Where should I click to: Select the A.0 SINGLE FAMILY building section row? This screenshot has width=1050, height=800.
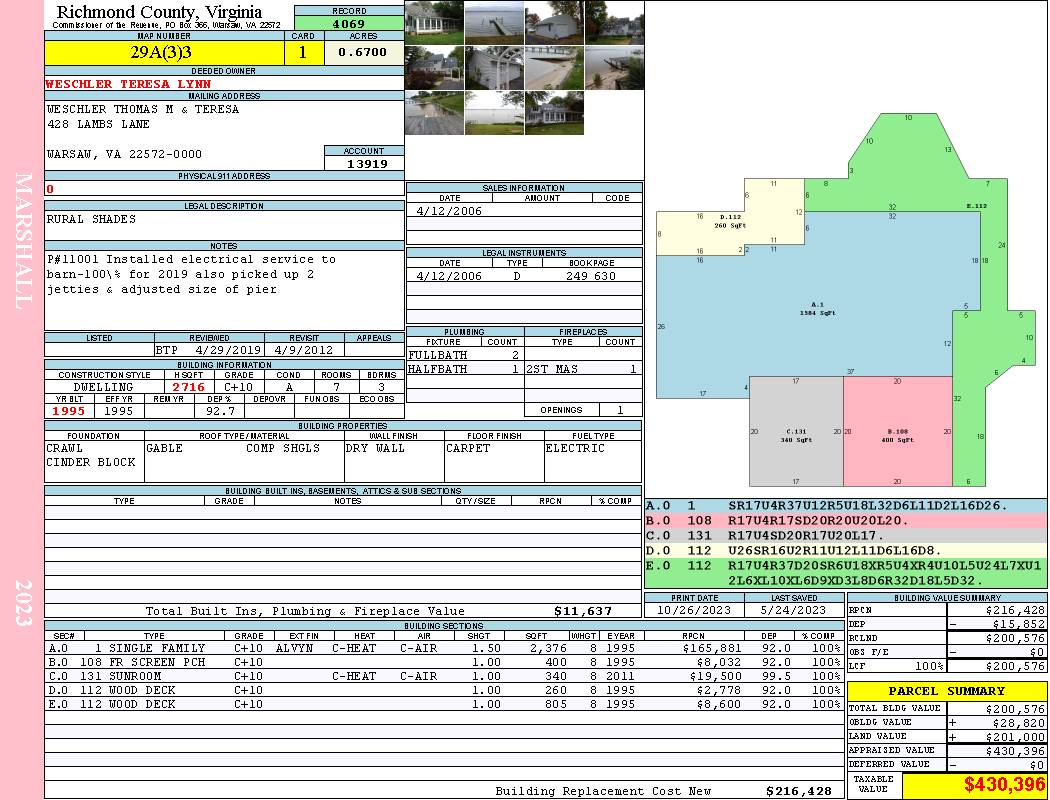[x=445, y=648]
